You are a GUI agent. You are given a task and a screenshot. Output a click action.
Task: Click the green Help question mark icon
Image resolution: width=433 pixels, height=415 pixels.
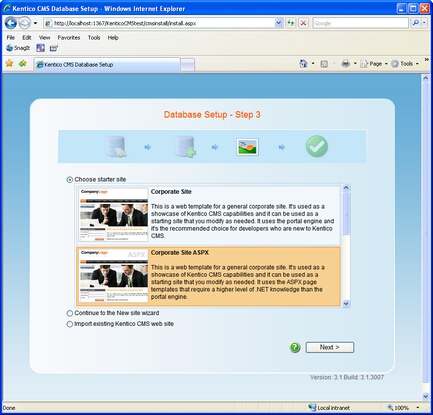click(x=295, y=347)
